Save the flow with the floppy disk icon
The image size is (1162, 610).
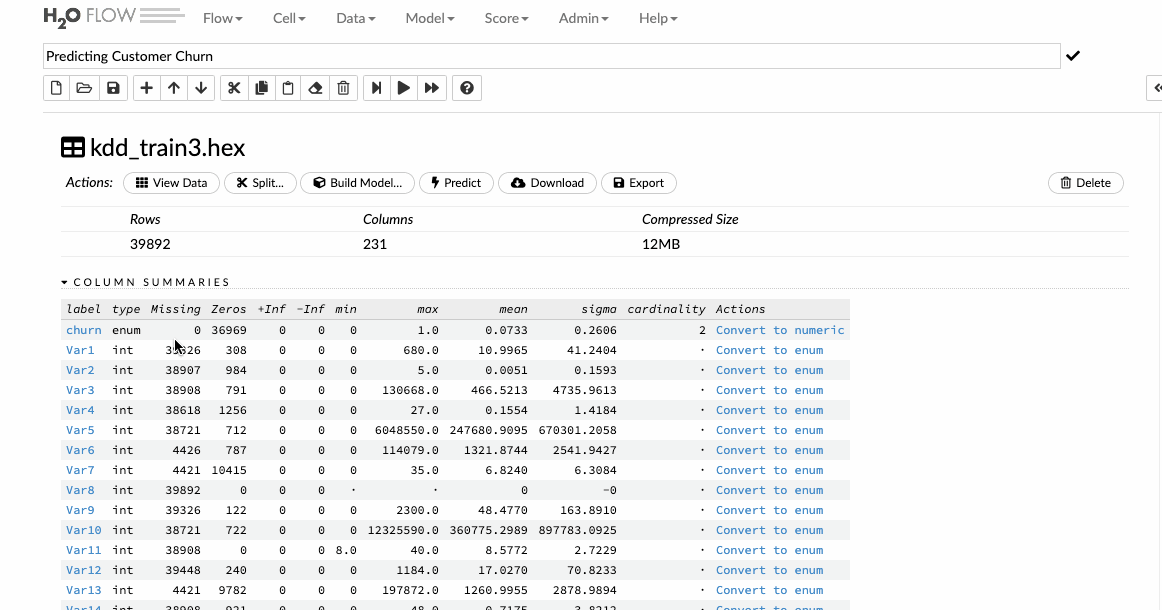point(113,88)
